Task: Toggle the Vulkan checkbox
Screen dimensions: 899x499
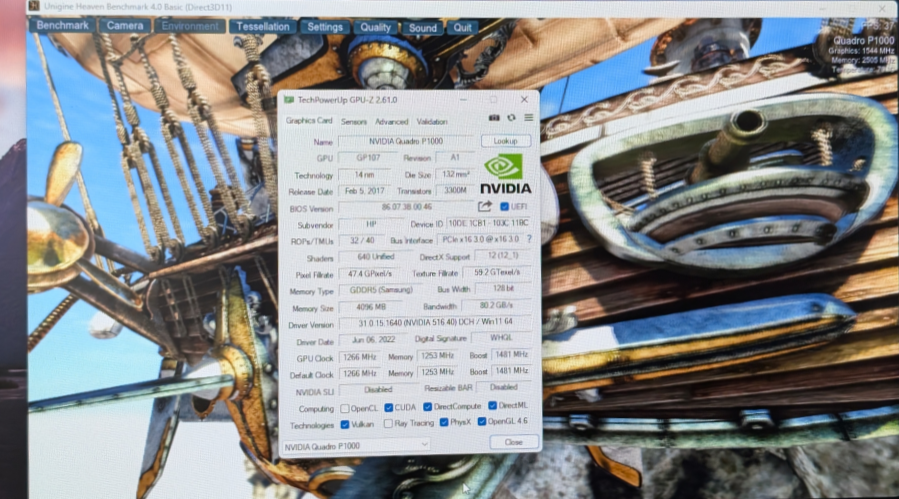Action: pos(345,424)
